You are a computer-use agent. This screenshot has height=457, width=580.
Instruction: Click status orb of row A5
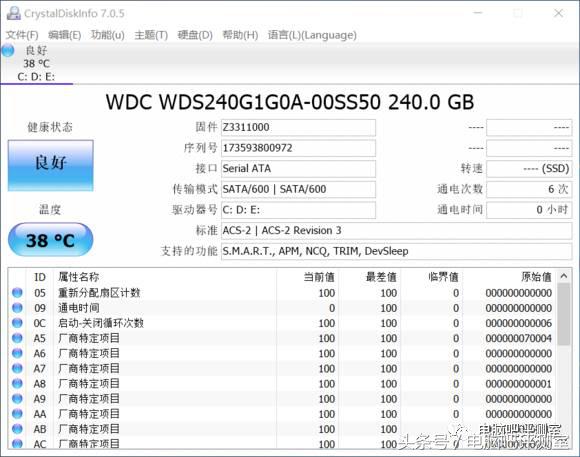17,338
